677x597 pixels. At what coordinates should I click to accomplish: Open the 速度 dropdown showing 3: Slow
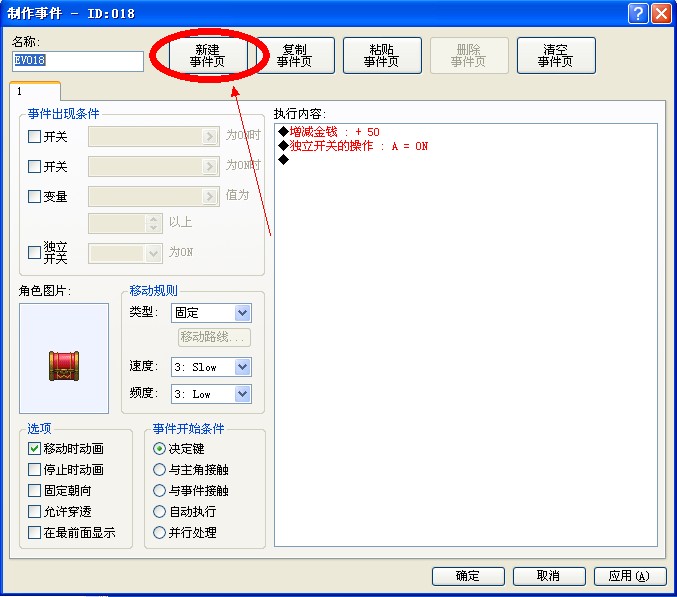[211, 367]
